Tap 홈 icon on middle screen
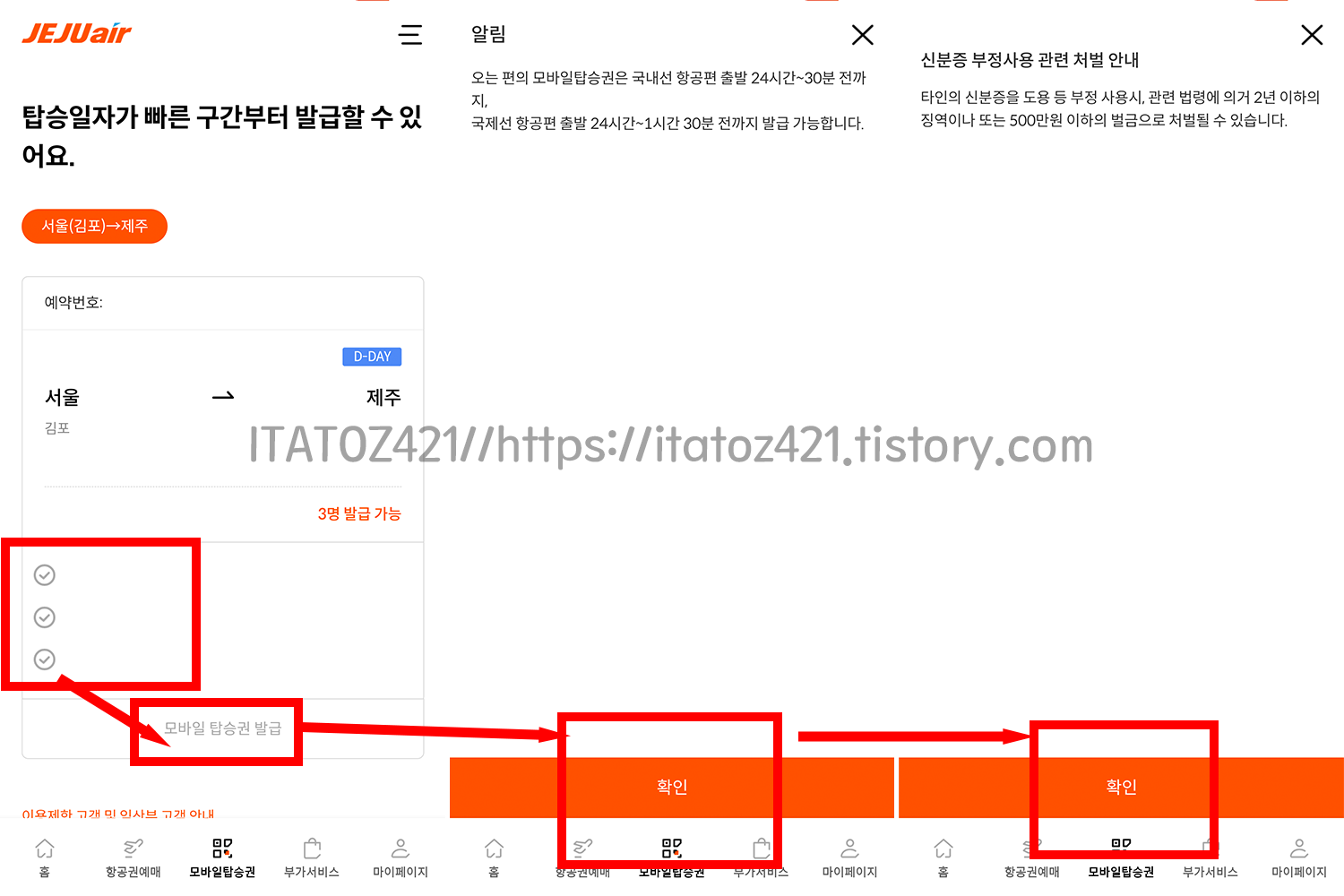The image size is (1344, 896). 494,848
